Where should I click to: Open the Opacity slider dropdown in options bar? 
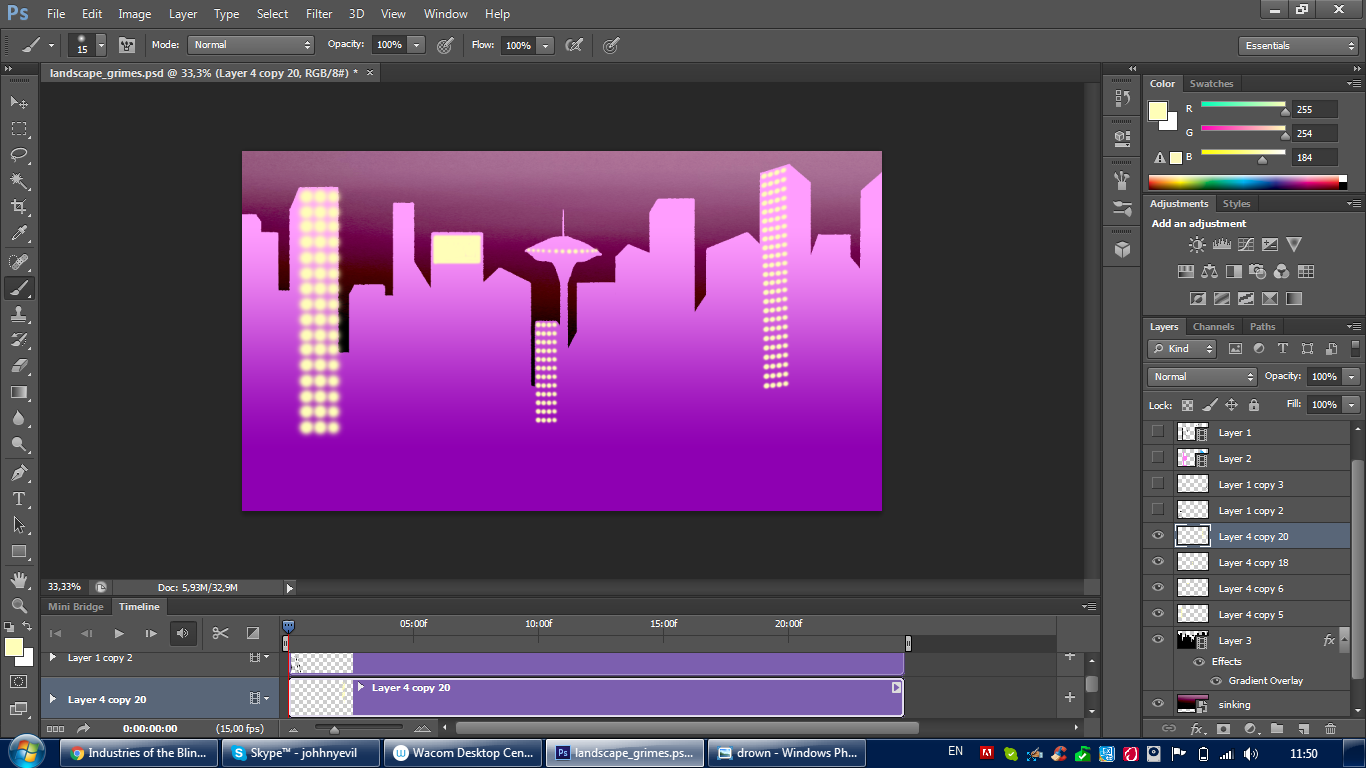[417, 45]
